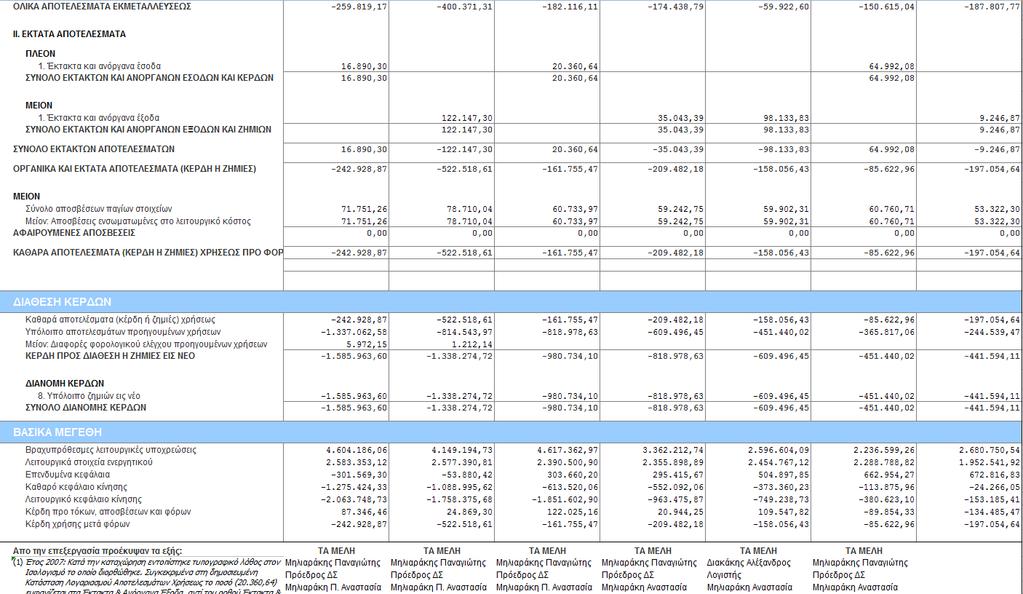Click 'Μείον: Διαφορές φορολογικού ελέγχου' row label

[146, 344]
